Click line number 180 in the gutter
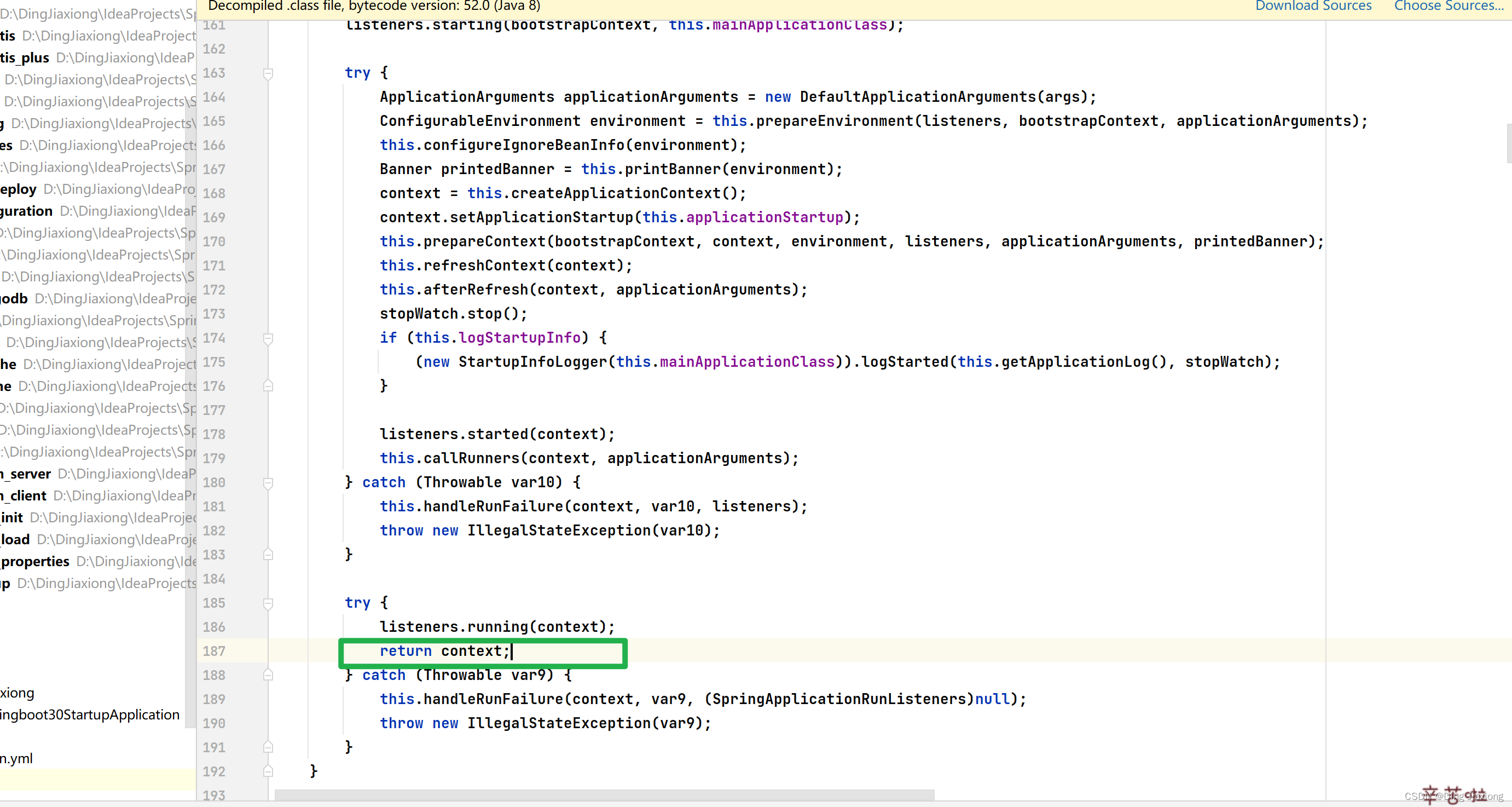This screenshot has width=1512, height=807. point(213,482)
